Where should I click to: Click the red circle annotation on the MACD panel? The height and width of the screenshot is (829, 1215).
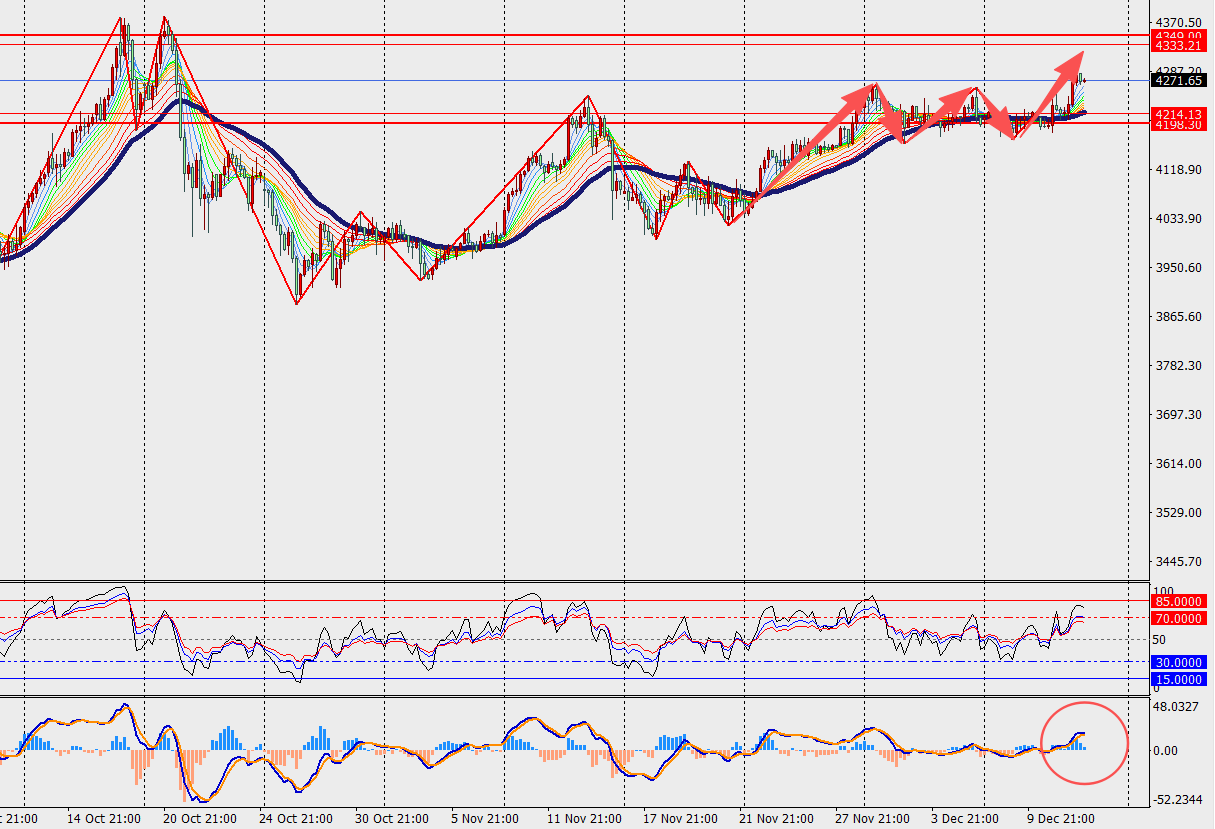[1085, 743]
